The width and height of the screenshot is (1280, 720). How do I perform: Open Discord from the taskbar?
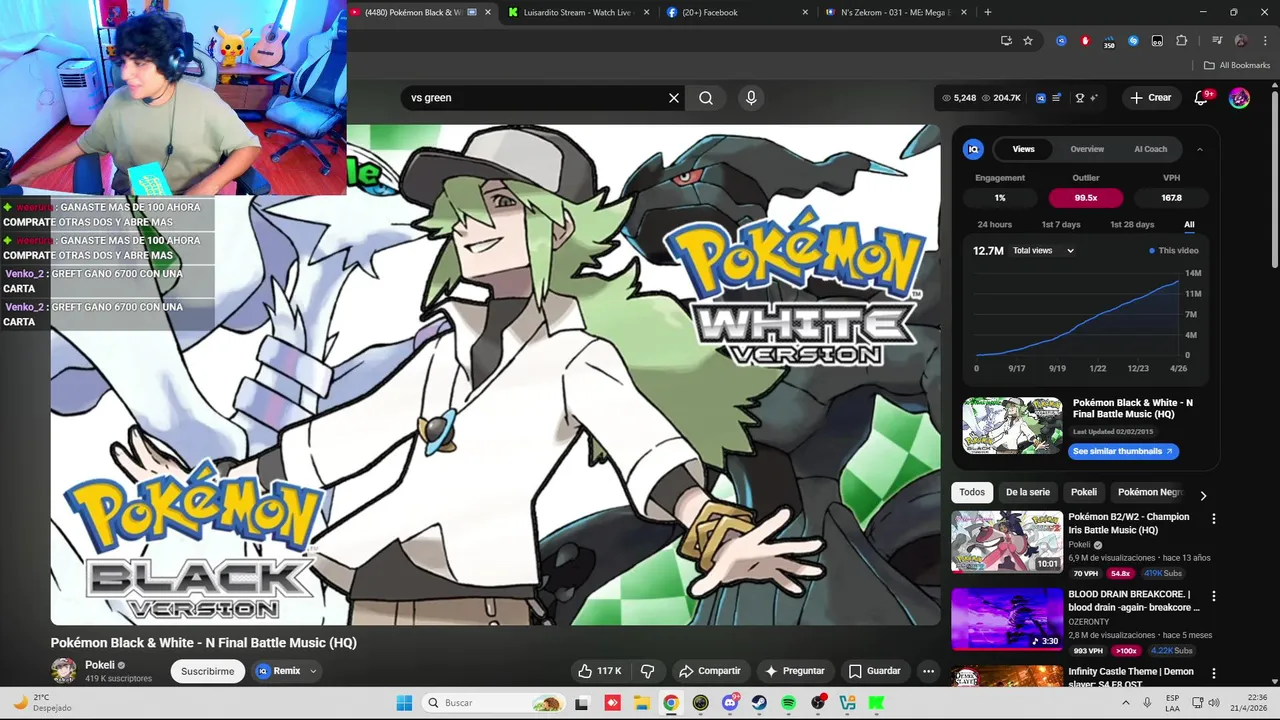point(730,703)
